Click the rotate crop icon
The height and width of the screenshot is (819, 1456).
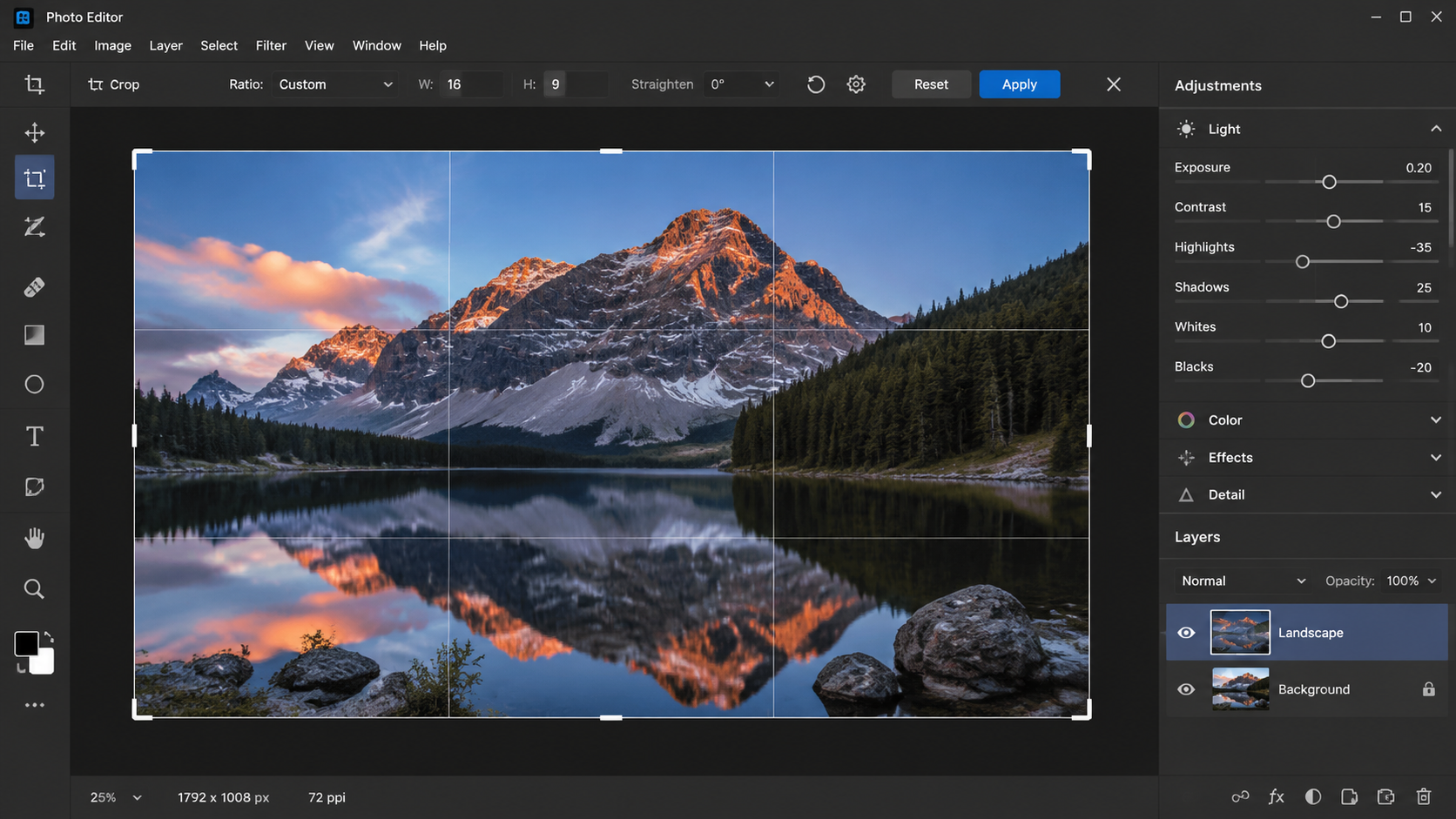tap(816, 84)
